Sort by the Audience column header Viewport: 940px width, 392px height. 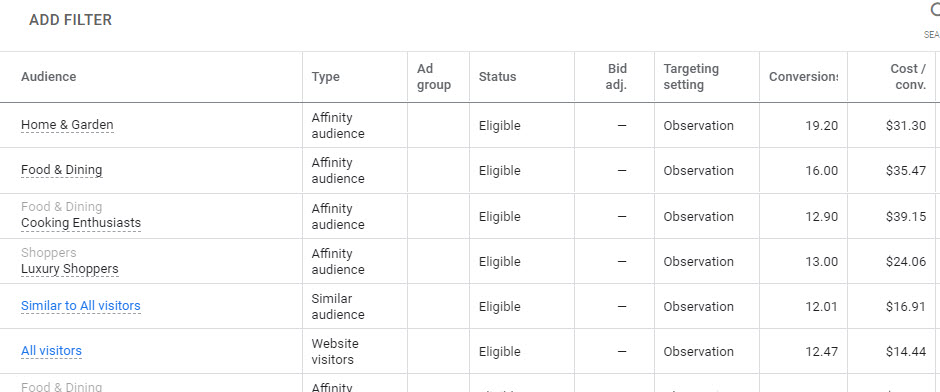pyautogui.click(x=49, y=77)
